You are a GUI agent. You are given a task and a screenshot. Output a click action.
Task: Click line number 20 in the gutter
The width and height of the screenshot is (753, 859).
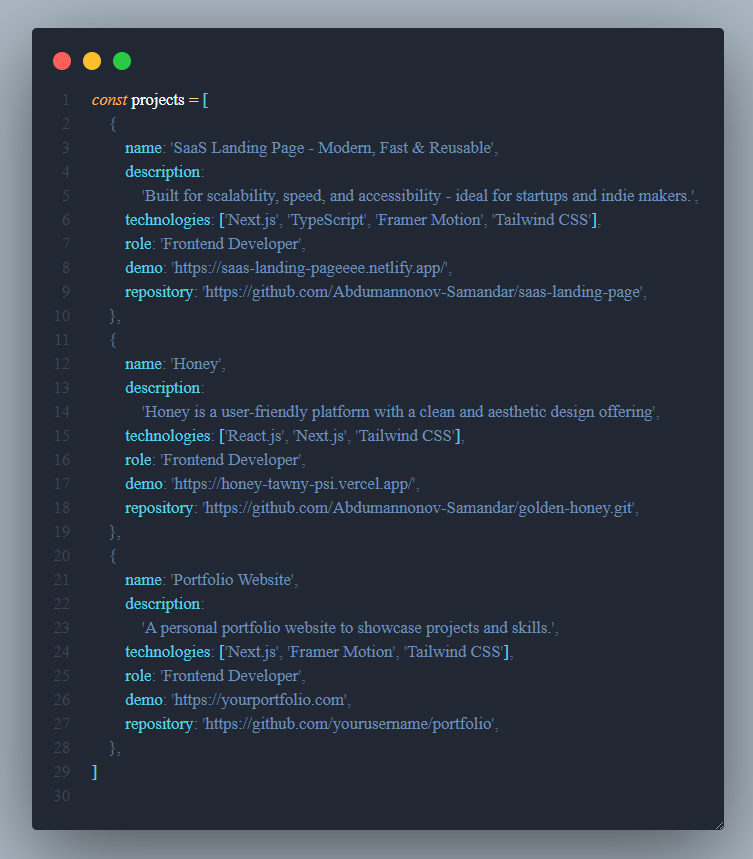(x=62, y=556)
